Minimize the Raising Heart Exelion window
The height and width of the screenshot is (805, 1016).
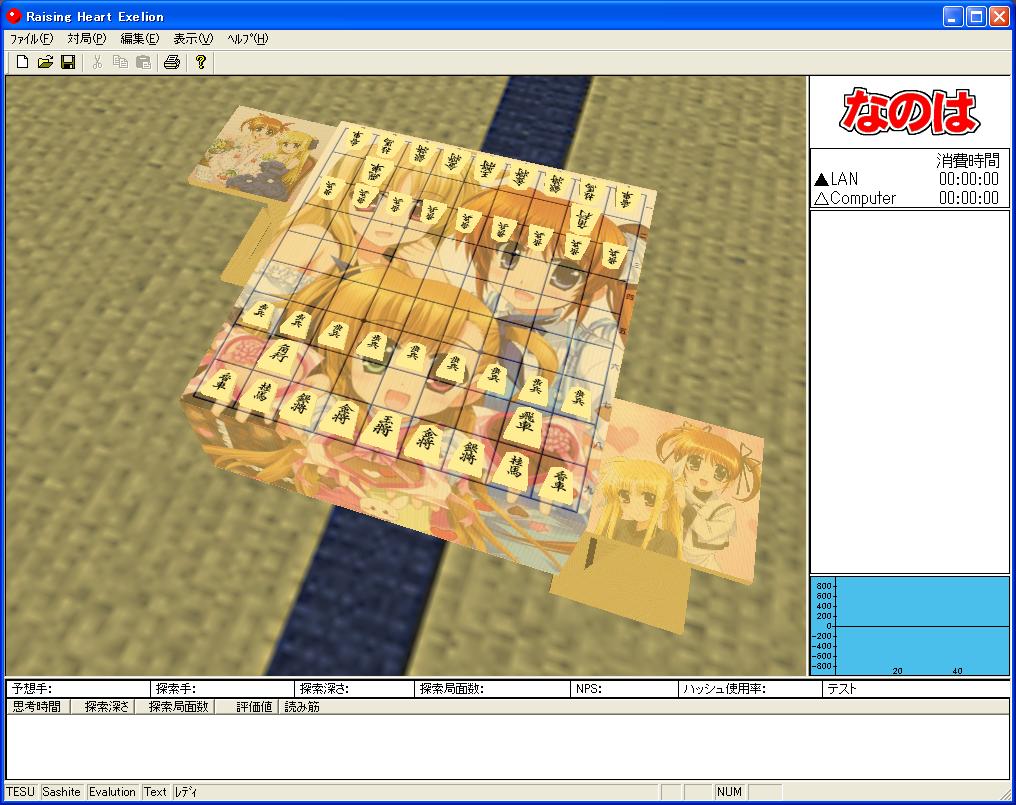(952, 17)
